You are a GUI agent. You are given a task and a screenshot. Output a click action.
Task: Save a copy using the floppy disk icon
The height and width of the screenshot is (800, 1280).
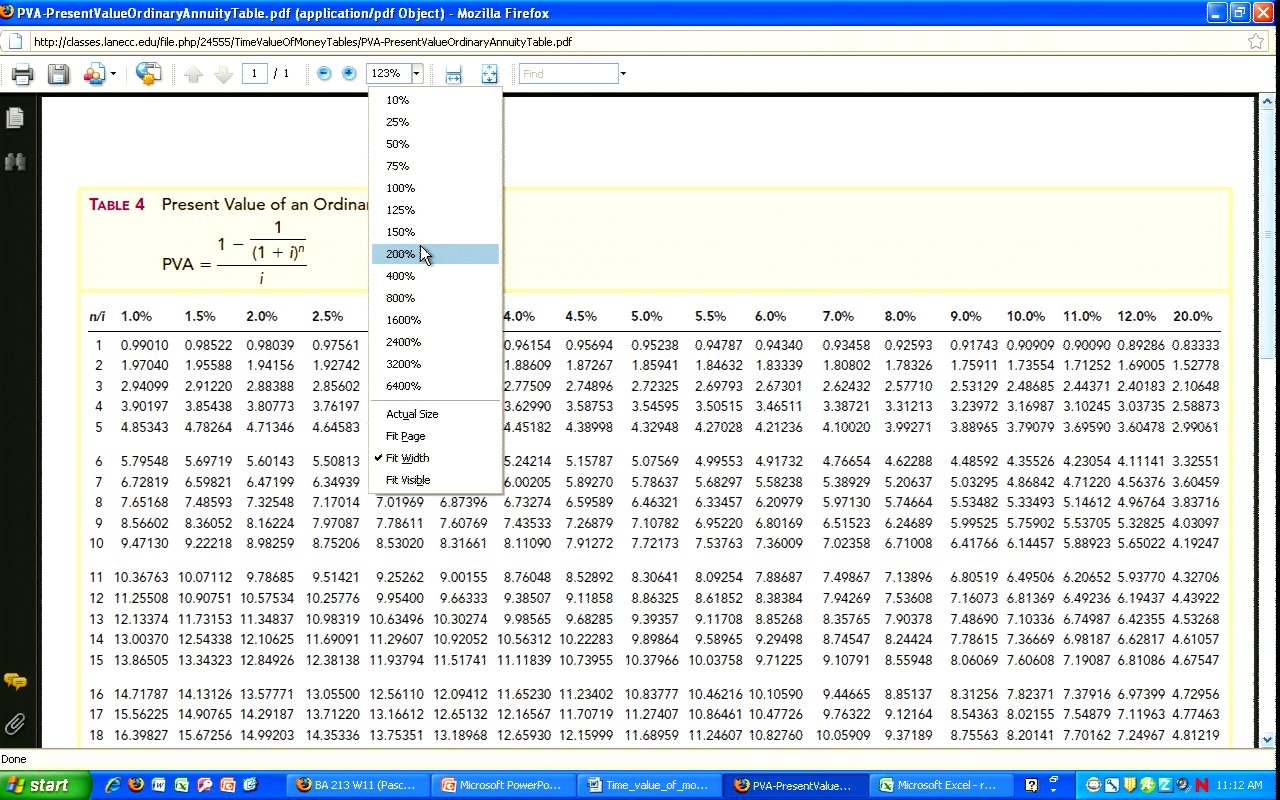(x=58, y=74)
